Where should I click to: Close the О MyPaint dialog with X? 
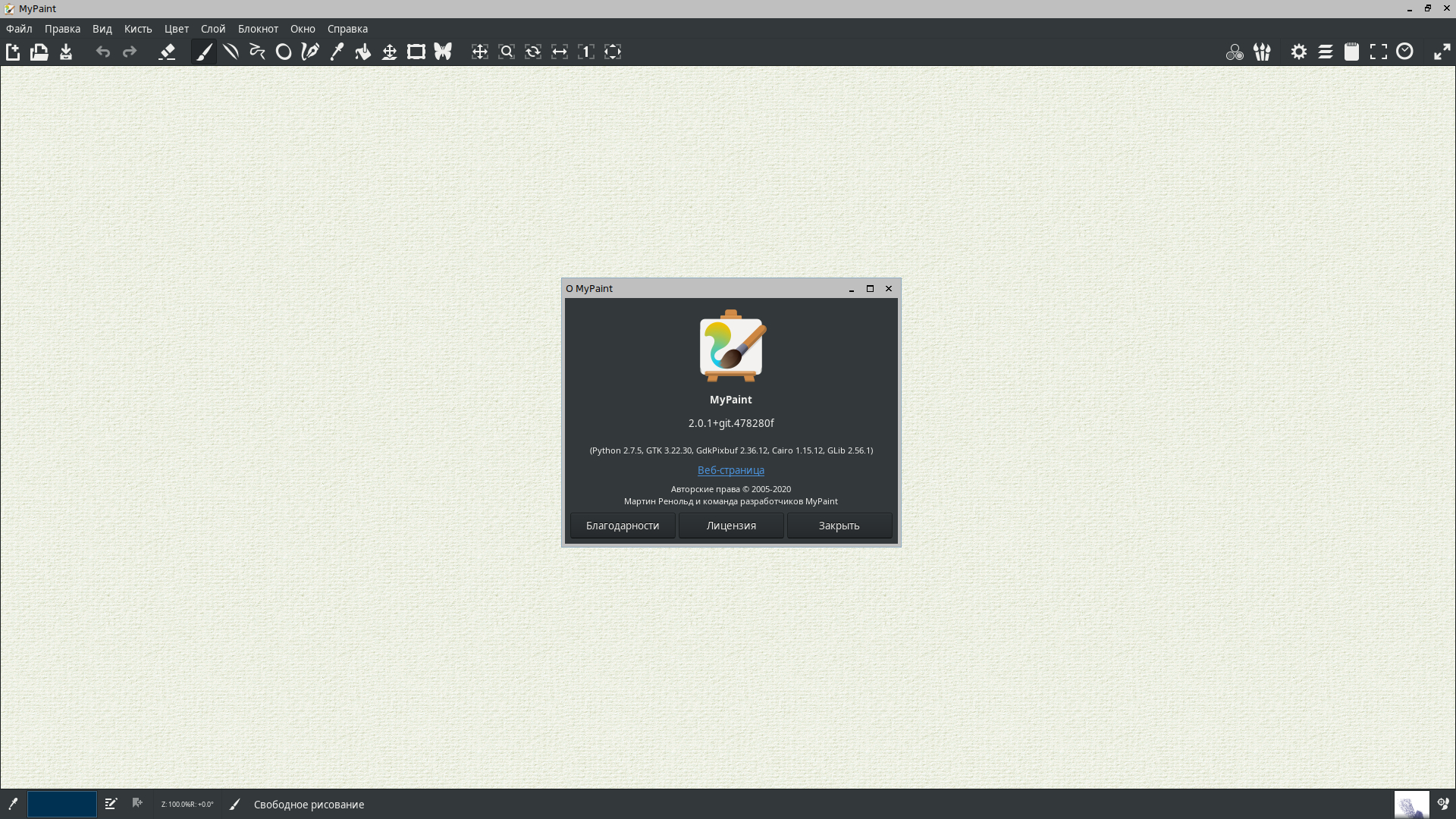point(889,289)
